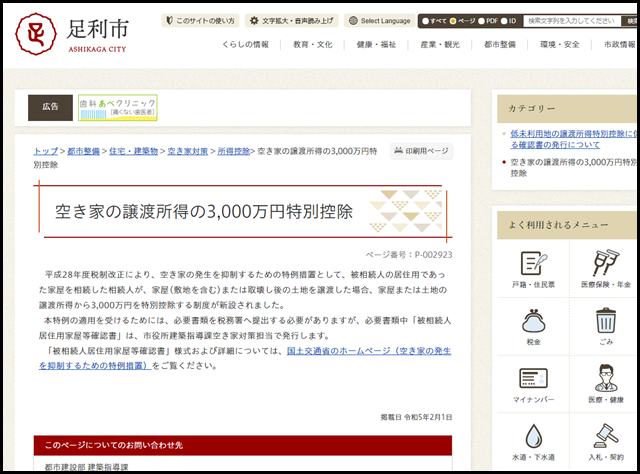Click the 印刷用ページ button

click(421, 151)
